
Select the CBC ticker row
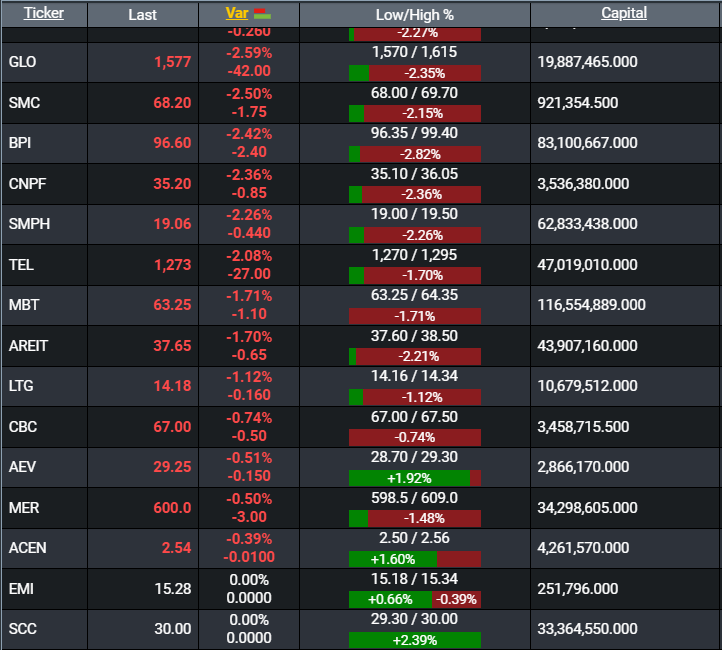pos(361,427)
